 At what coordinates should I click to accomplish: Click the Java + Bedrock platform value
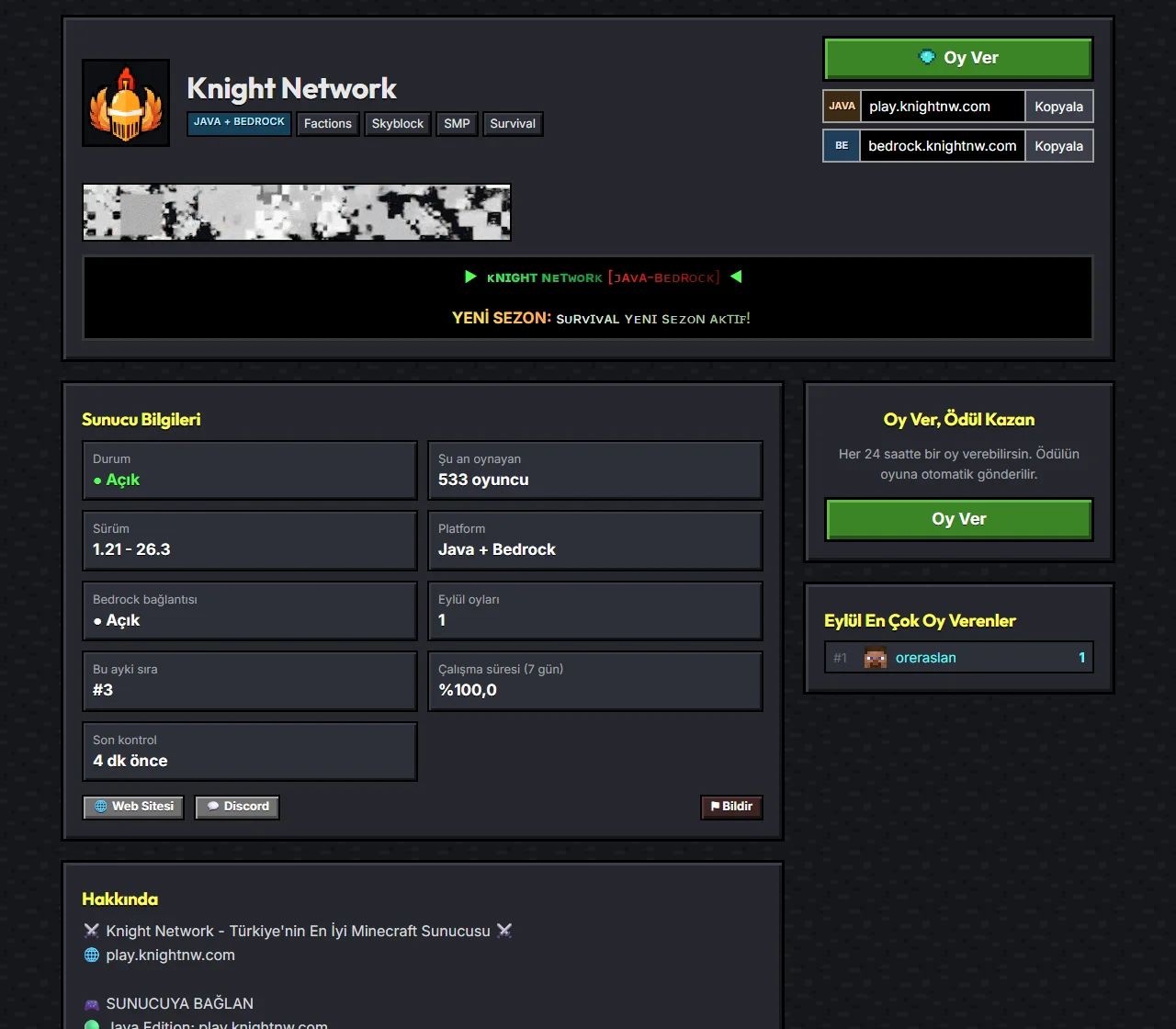[x=497, y=549]
